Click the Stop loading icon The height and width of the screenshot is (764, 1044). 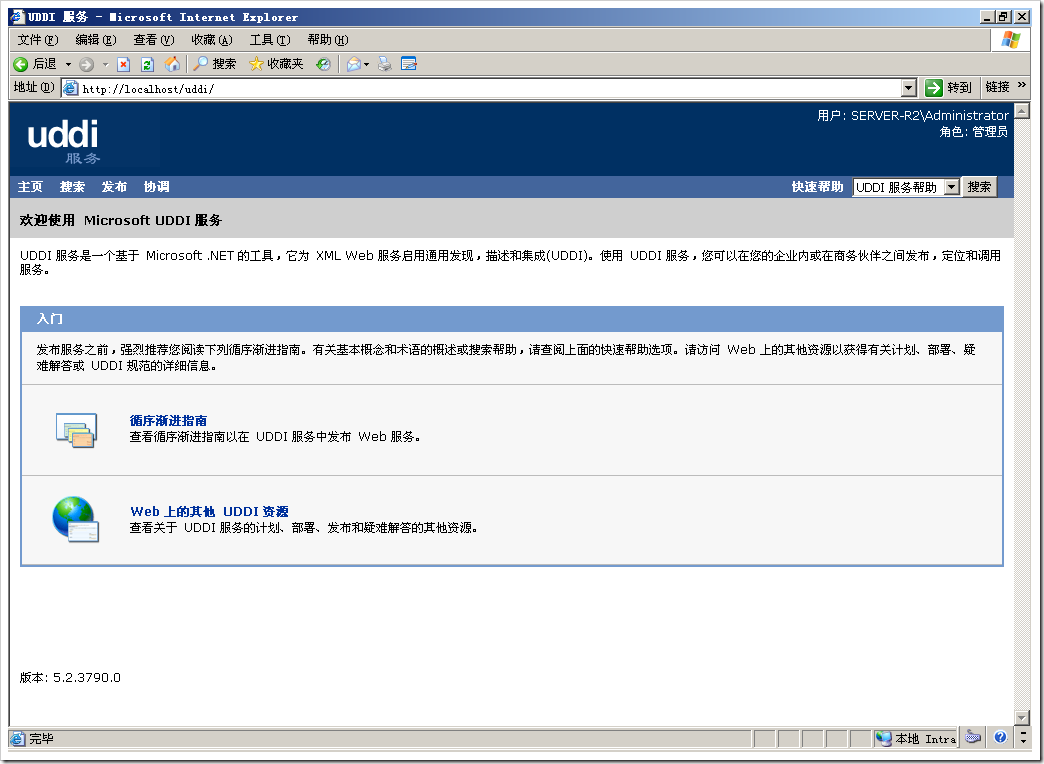123,64
